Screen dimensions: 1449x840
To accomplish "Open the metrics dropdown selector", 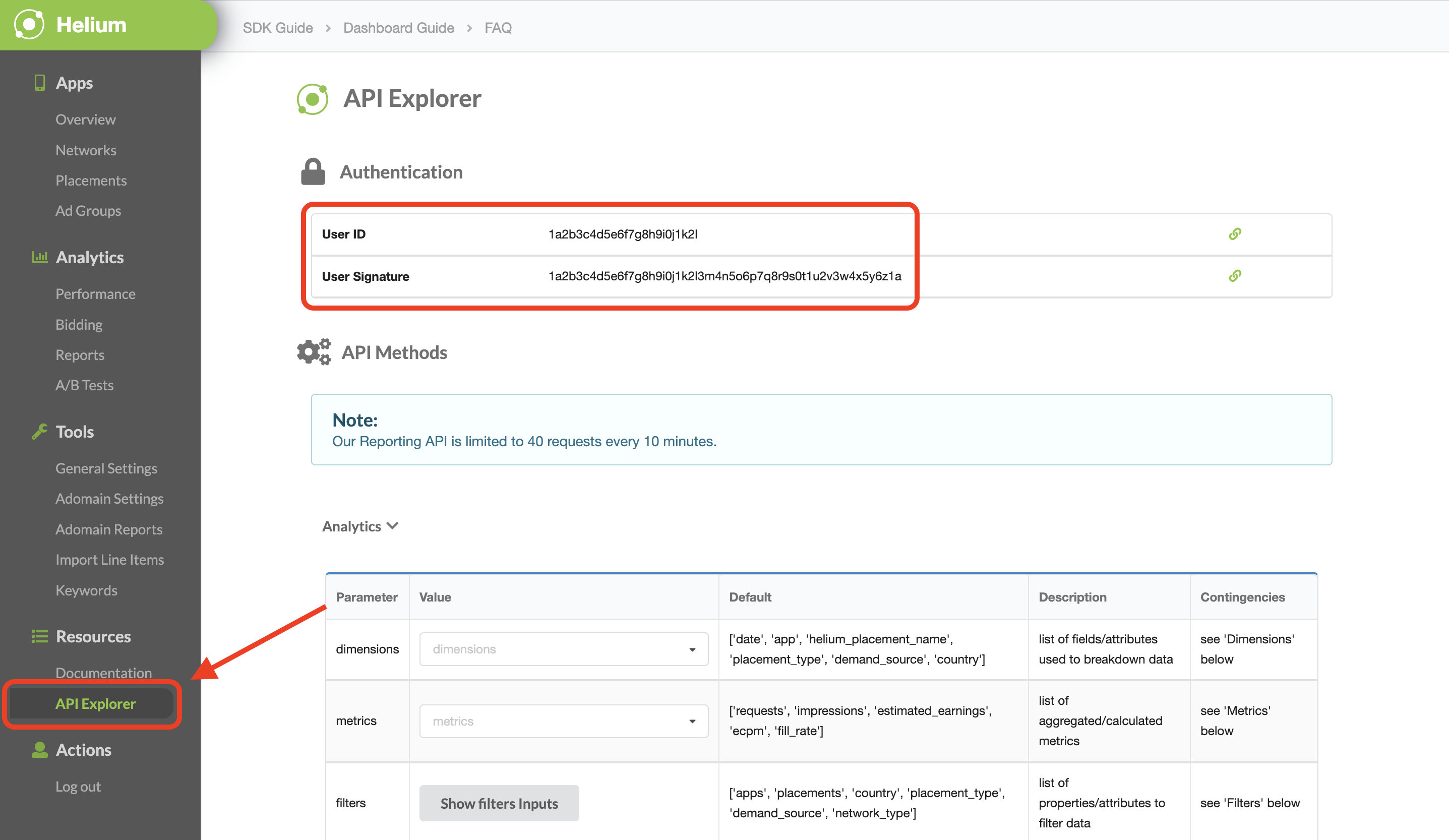I will click(x=562, y=720).
